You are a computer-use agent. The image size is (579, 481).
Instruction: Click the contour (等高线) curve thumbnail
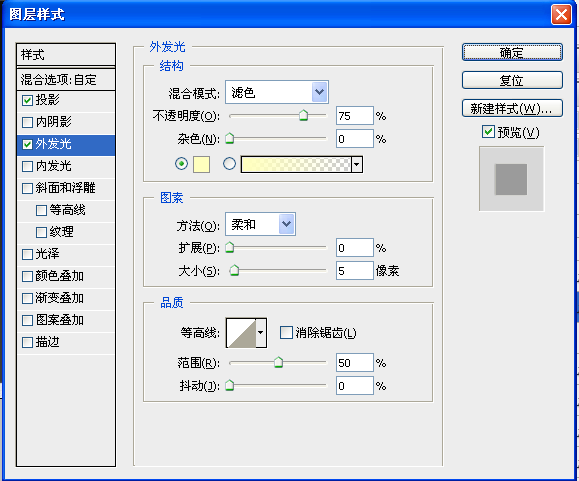coord(241,333)
